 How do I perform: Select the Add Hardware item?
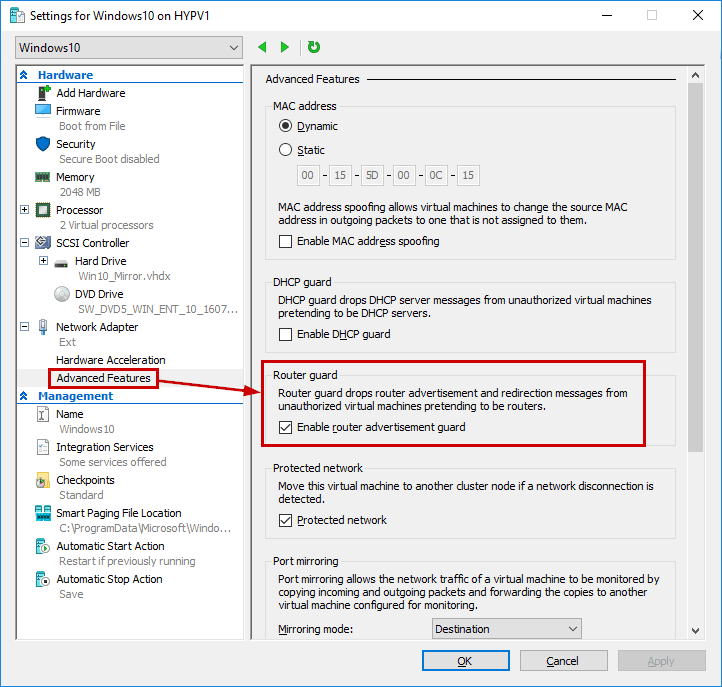coord(91,93)
